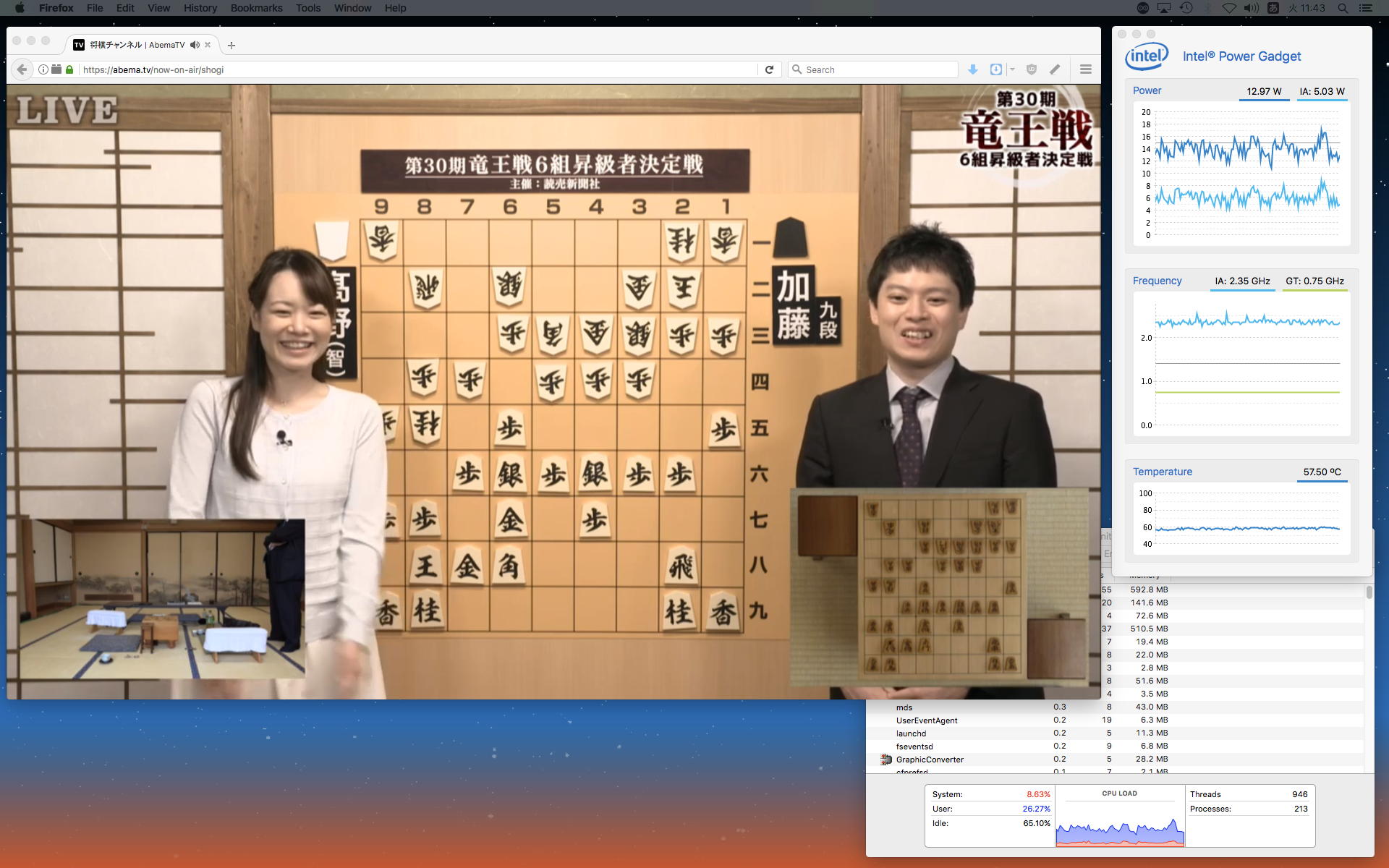The width and height of the screenshot is (1389, 868).
Task: Open the Japanese input source menu
Action: coord(1273,8)
